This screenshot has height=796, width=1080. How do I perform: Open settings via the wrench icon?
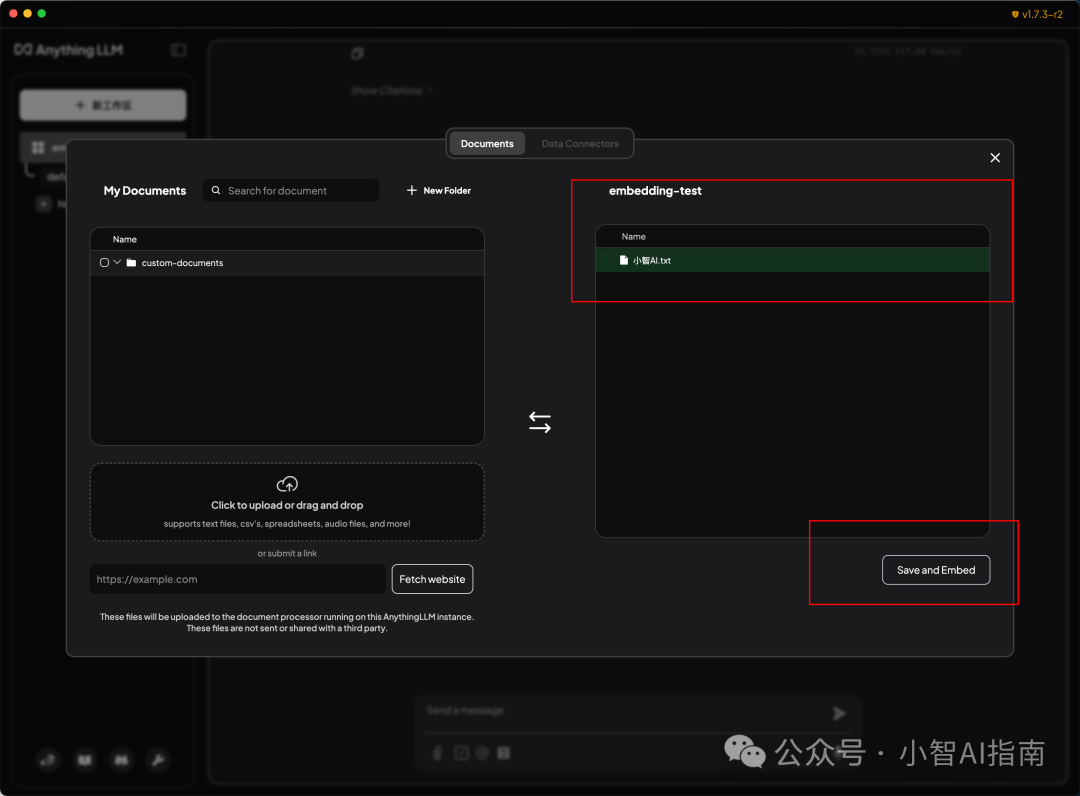point(157,760)
